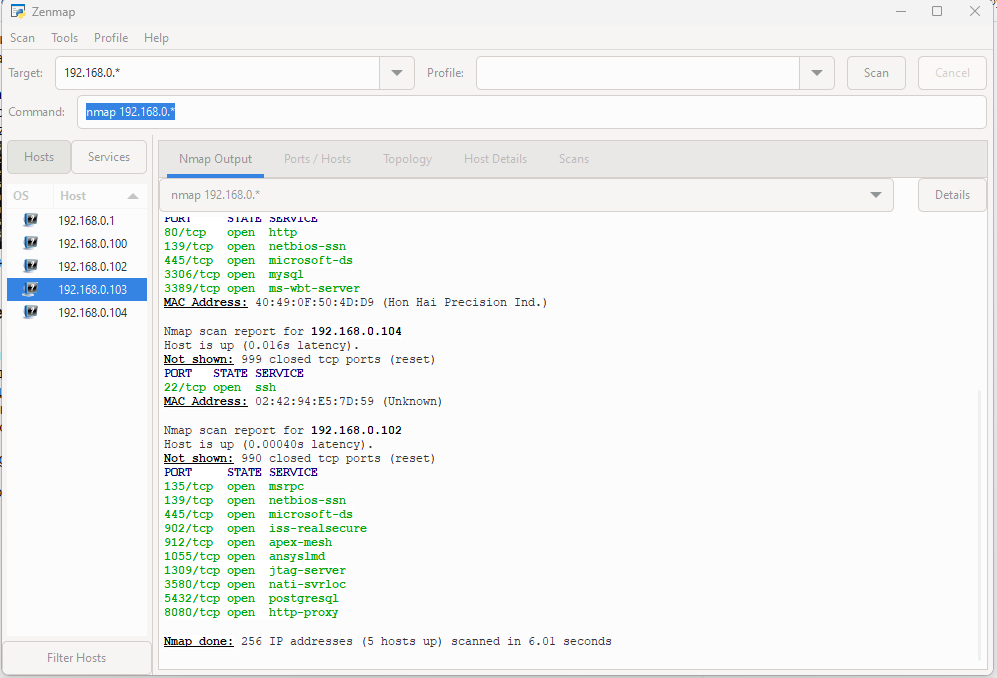This screenshot has height=678, width=997.
Task: Switch to the Ports / Hosts tab
Action: 317,159
